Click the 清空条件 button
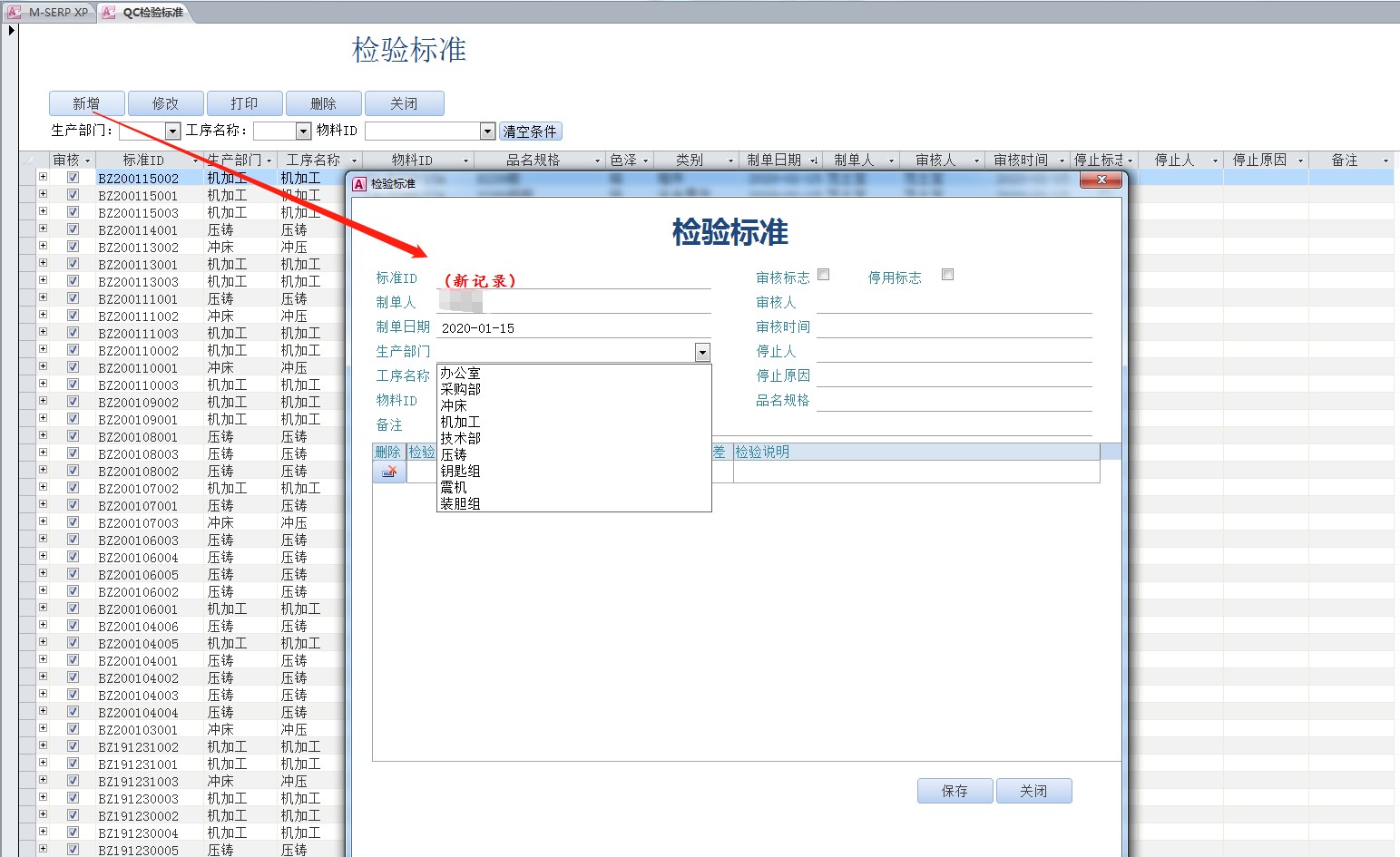The image size is (1400, 857). 531,131
